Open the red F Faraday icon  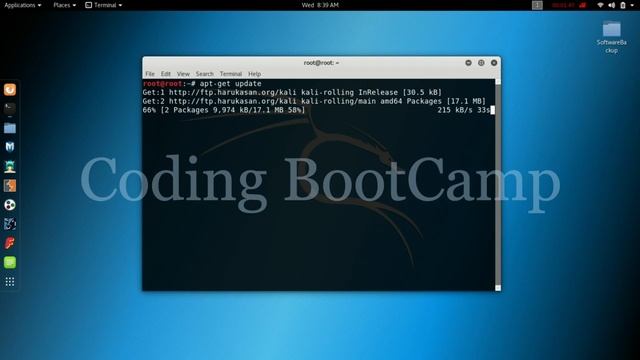pyautogui.click(x=10, y=243)
